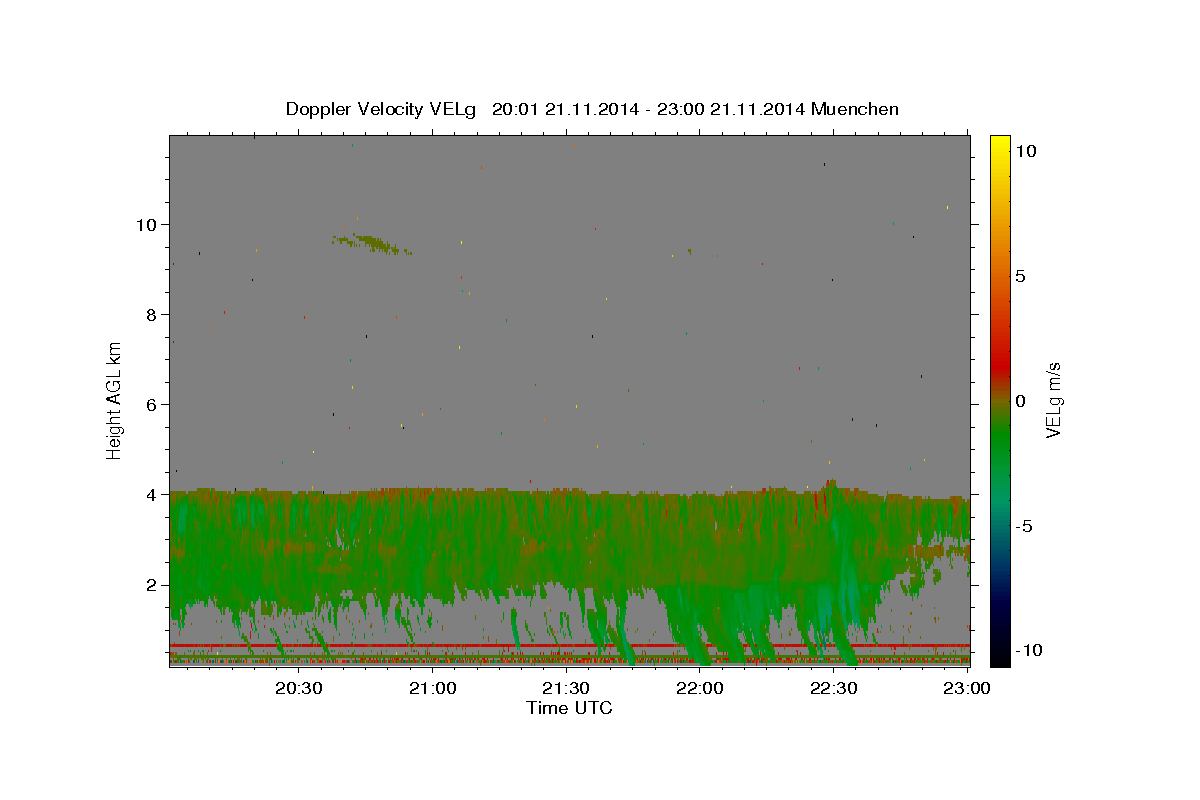Viewport: 1200px width, 800px height.
Task: Click the colorbar value -5 label
Action: coord(1023,526)
